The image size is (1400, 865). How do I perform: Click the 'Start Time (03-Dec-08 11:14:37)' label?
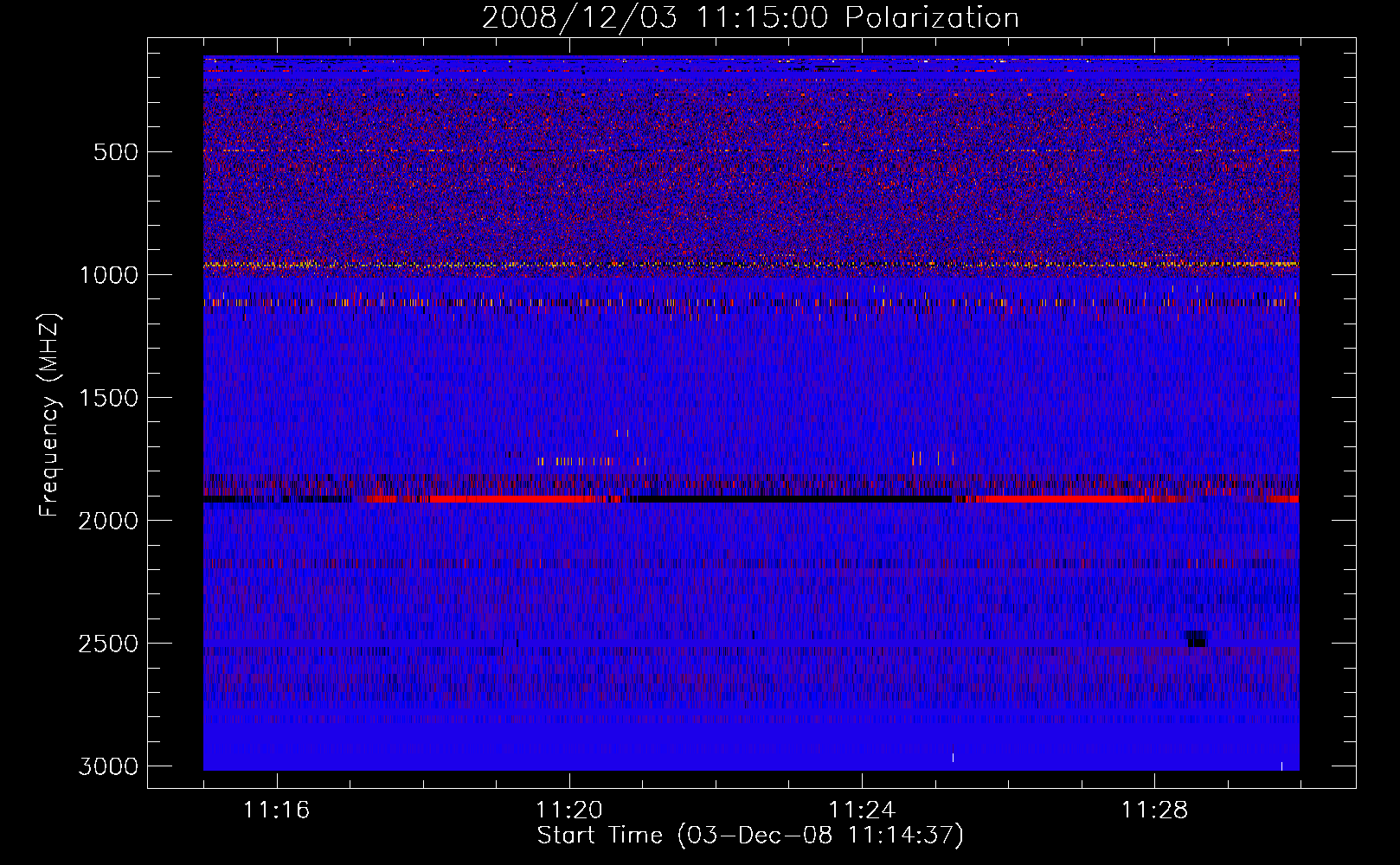click(750, 836)
